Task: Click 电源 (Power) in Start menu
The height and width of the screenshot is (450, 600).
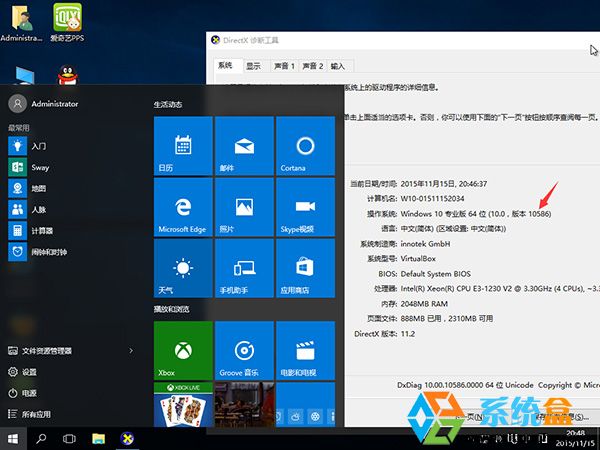Action: (x=30, y=393)
